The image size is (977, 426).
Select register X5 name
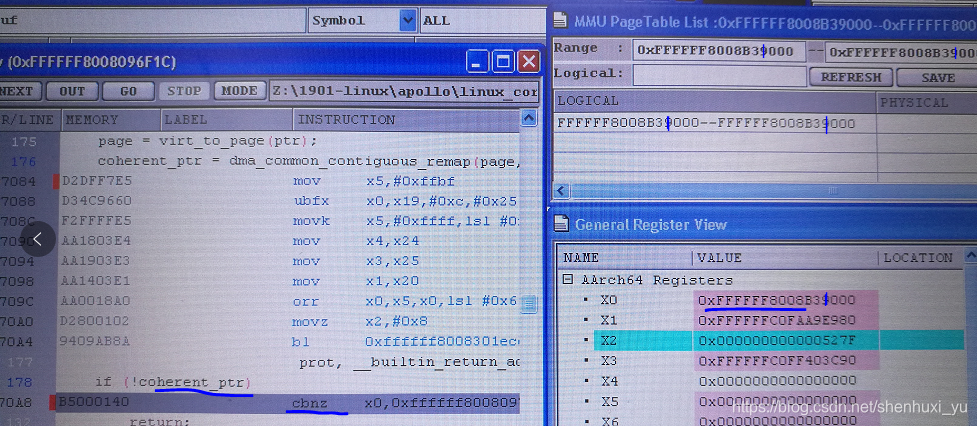(608, 401)
